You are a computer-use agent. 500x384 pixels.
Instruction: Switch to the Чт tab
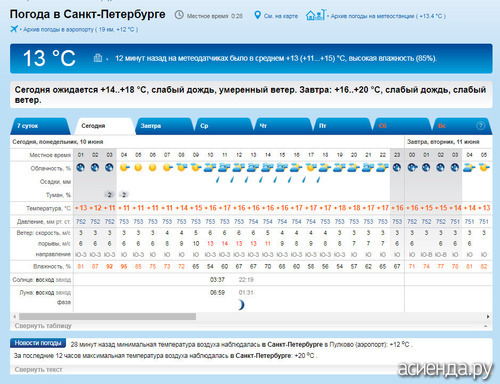[x=284, y=126]
